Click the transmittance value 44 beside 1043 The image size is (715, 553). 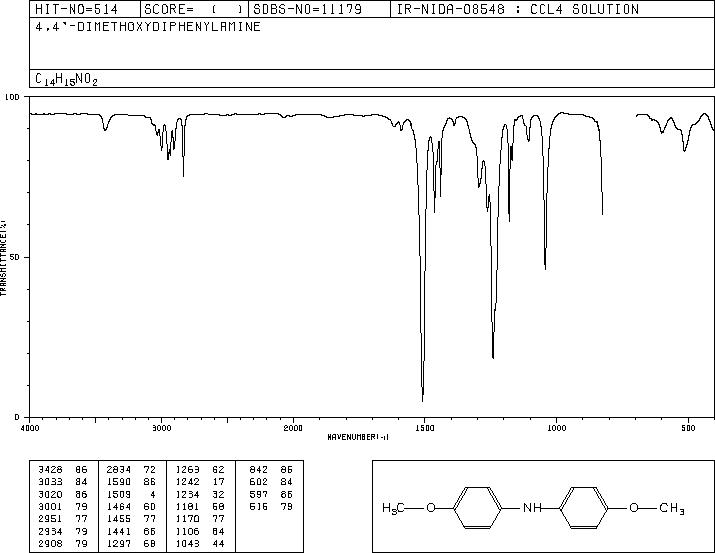point(219,543)
